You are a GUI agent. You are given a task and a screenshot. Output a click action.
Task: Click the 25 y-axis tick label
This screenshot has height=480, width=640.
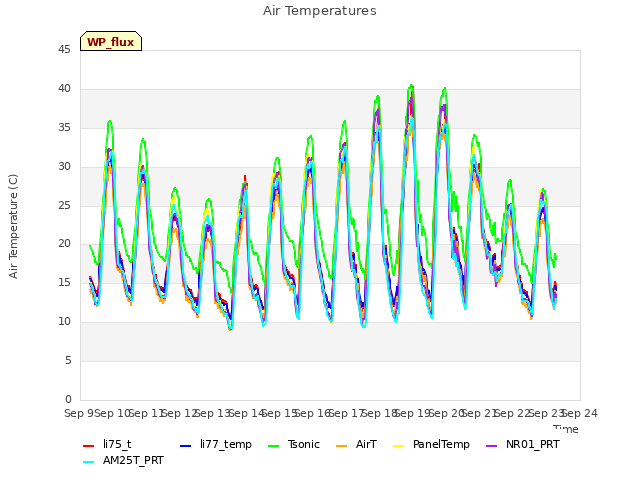pyautogui.click(x=64, y=205)
